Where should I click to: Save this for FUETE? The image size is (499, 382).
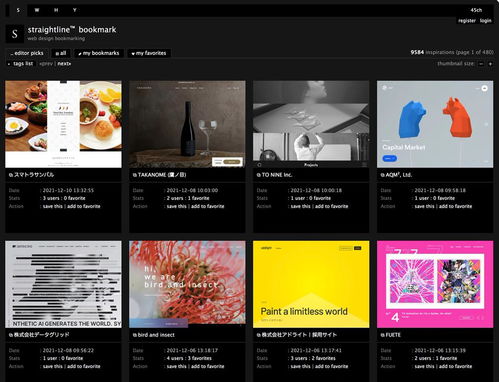[425, 366]
